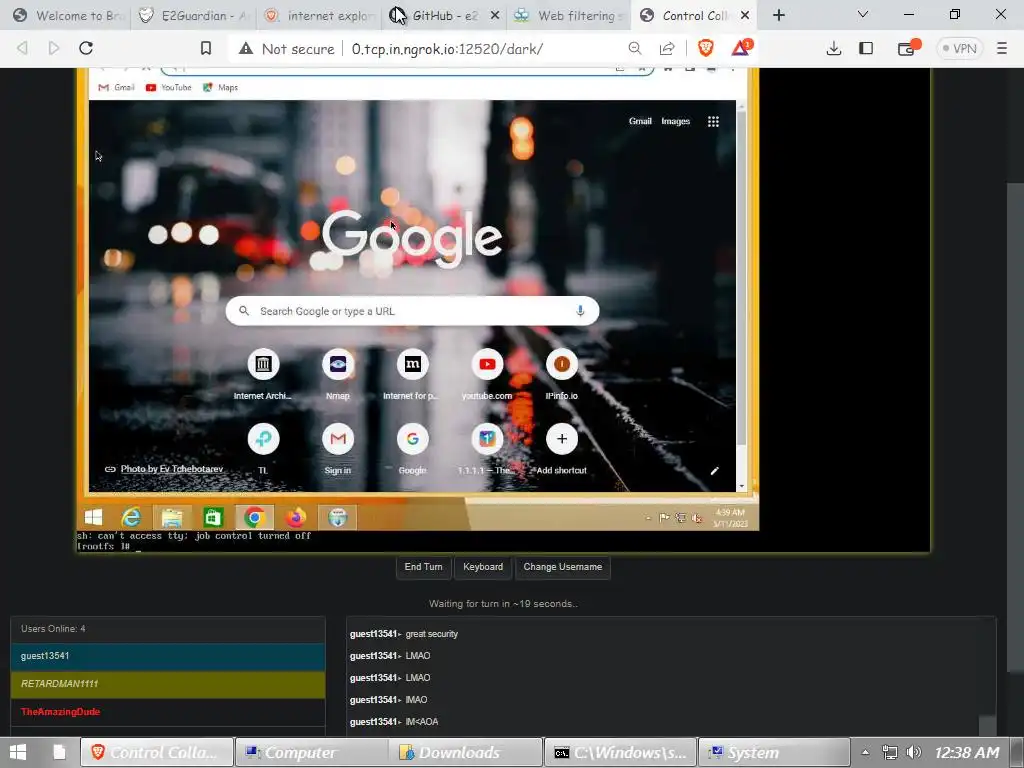1024x768 pixels.
Task: Open the Brave hamburger menu
Action: [x=1002, y=48]
